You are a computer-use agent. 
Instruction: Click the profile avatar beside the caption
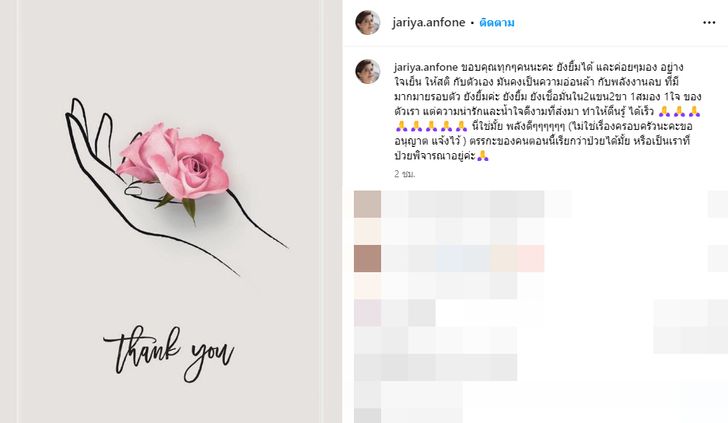point(368,72)
